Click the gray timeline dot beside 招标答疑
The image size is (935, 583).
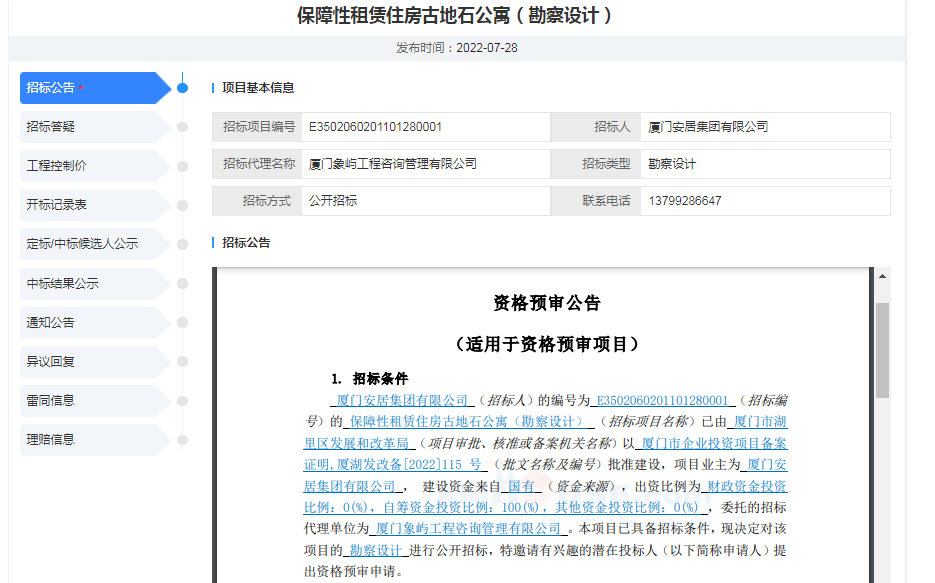[182, 127]
